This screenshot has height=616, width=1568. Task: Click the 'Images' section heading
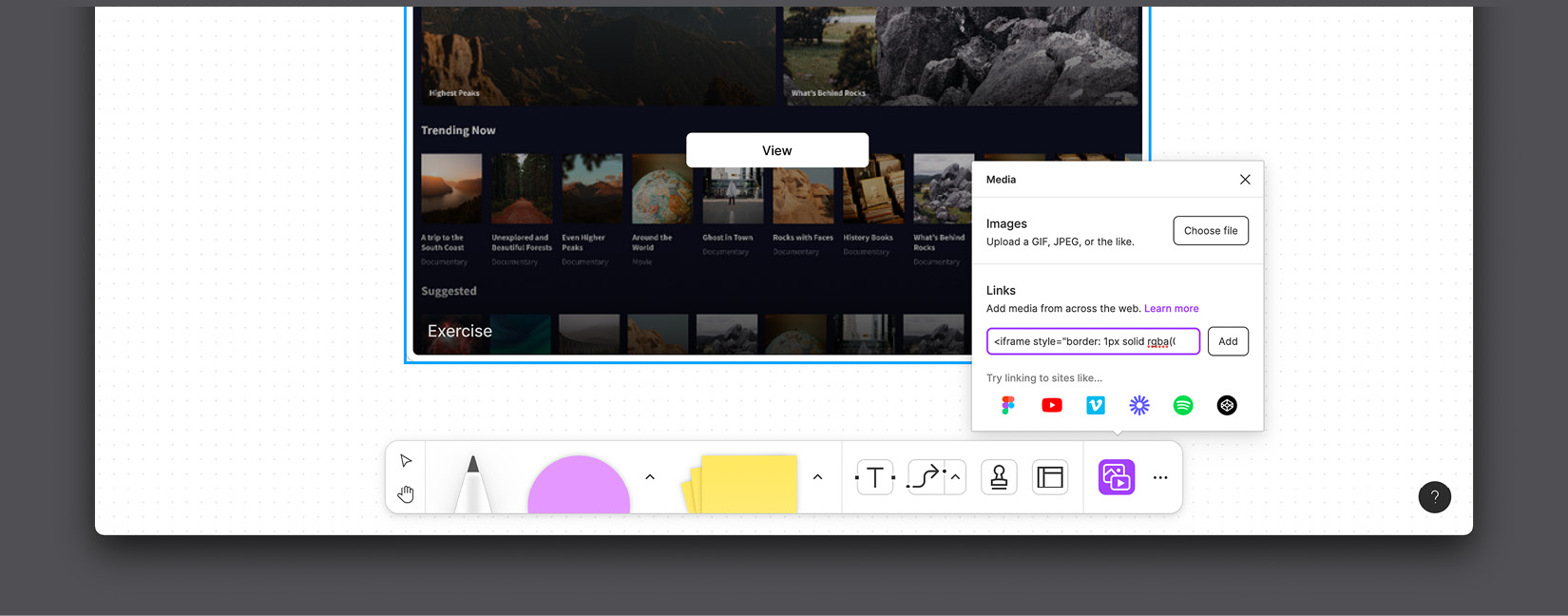point(1006,224)
